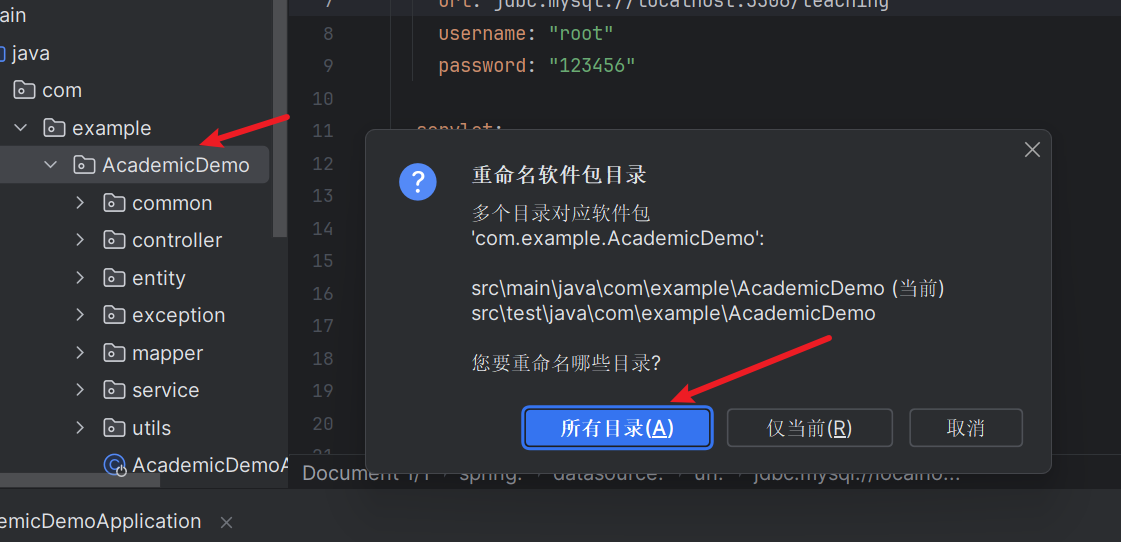Click the utils package folder icon
1121x542 pixels.
coord(114,428)
